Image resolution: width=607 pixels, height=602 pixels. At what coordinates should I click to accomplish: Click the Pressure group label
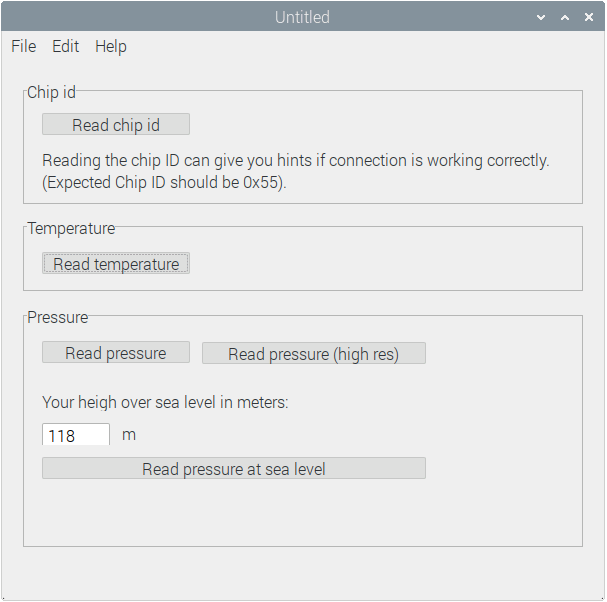(x=58, y=317)
